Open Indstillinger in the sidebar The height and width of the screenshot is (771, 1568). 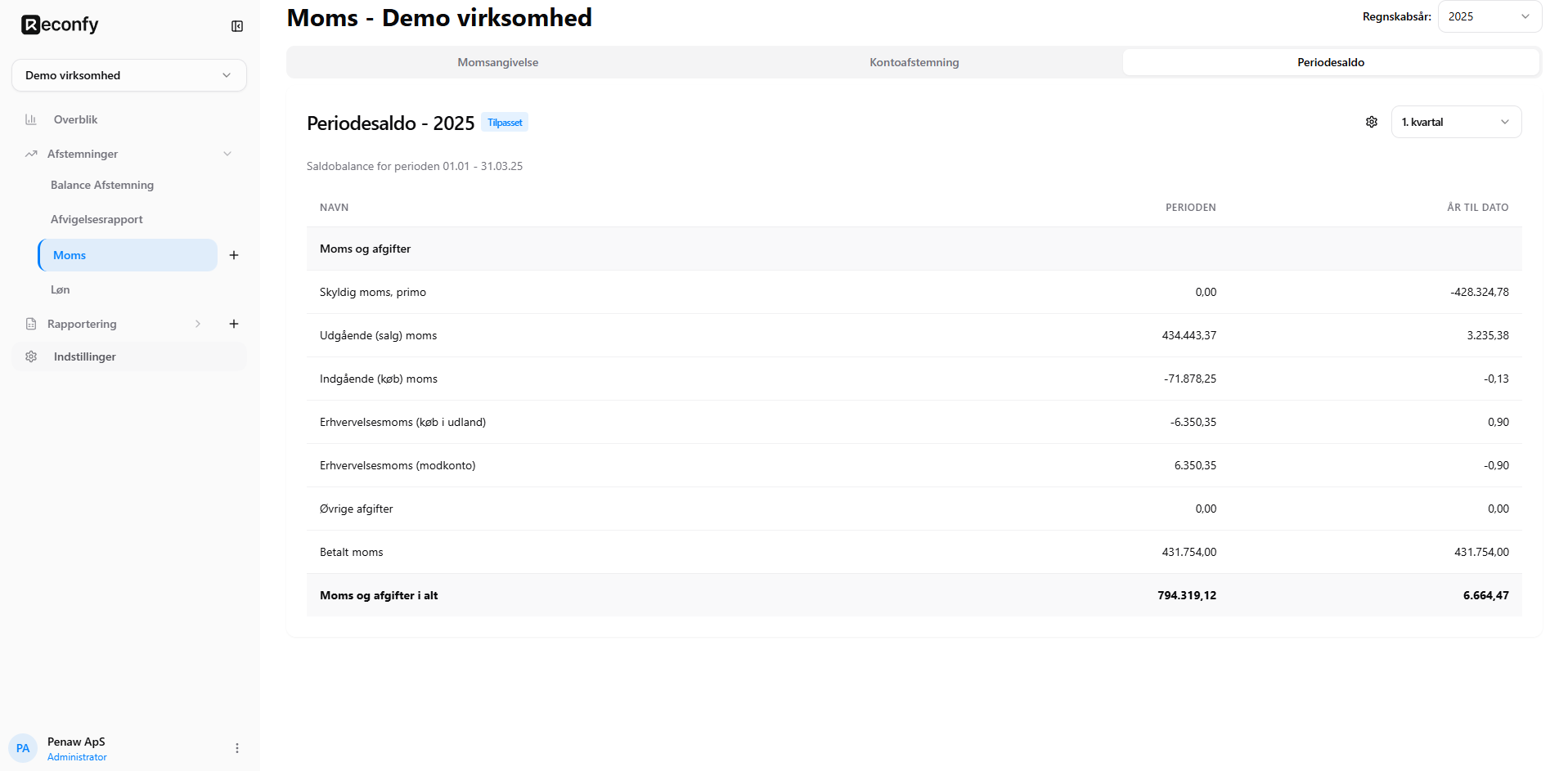pos(129,356)
